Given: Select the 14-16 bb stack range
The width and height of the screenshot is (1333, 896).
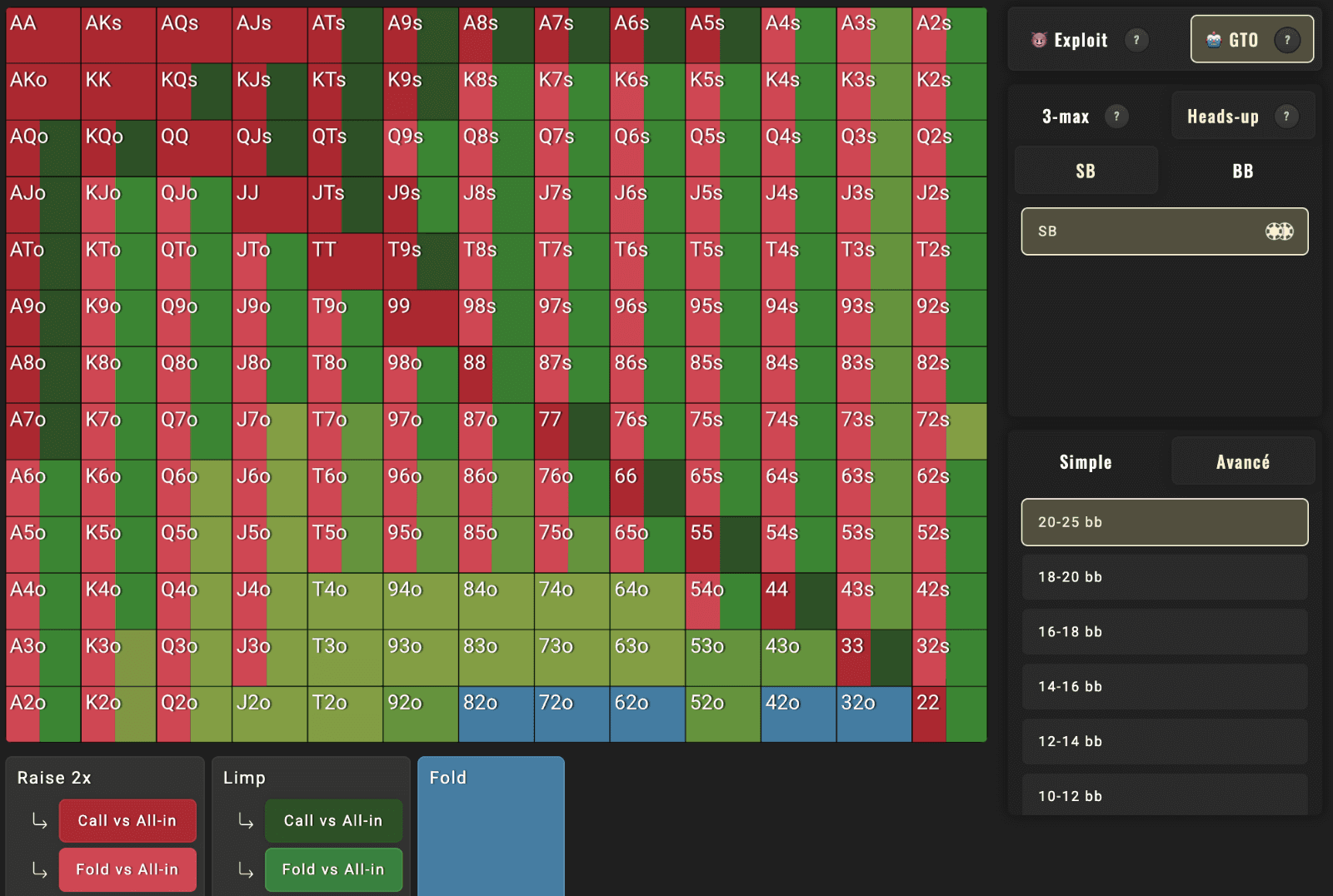Looking at the screenshot, I should pyautogui.click(x=1164, y=687).
